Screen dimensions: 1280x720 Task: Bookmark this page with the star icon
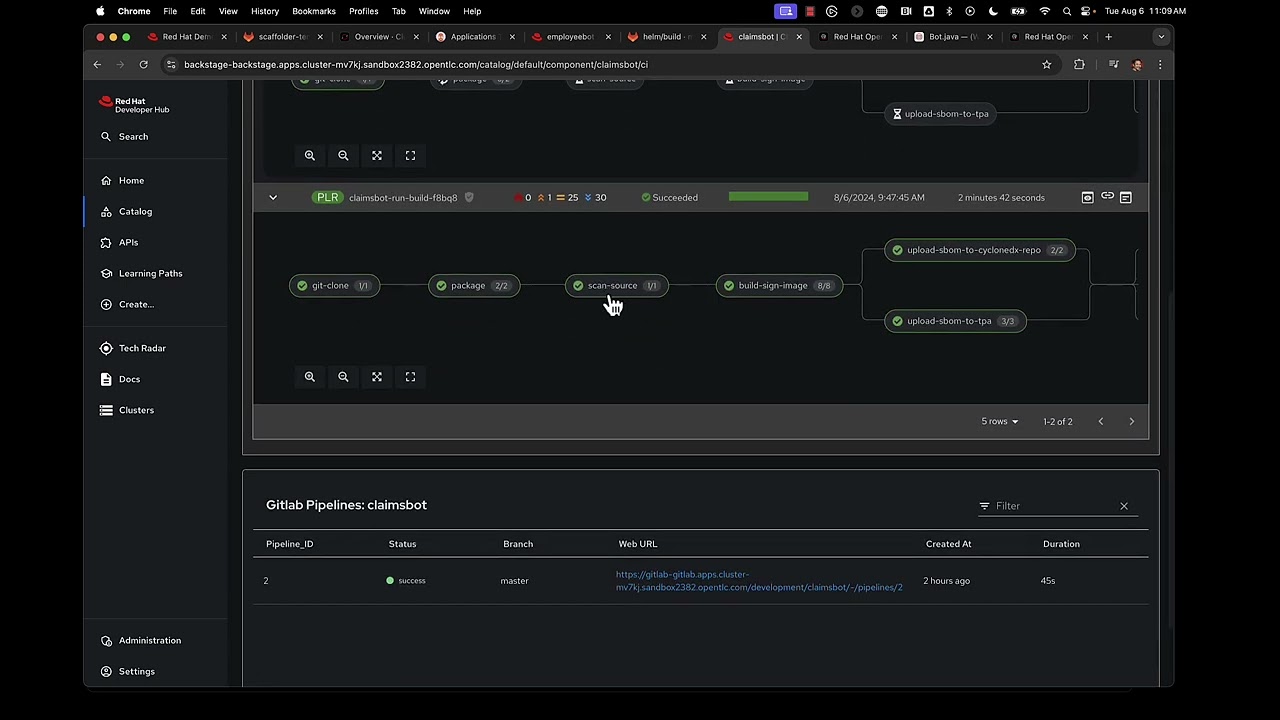pyautogui.click(x=1047, y=64)
